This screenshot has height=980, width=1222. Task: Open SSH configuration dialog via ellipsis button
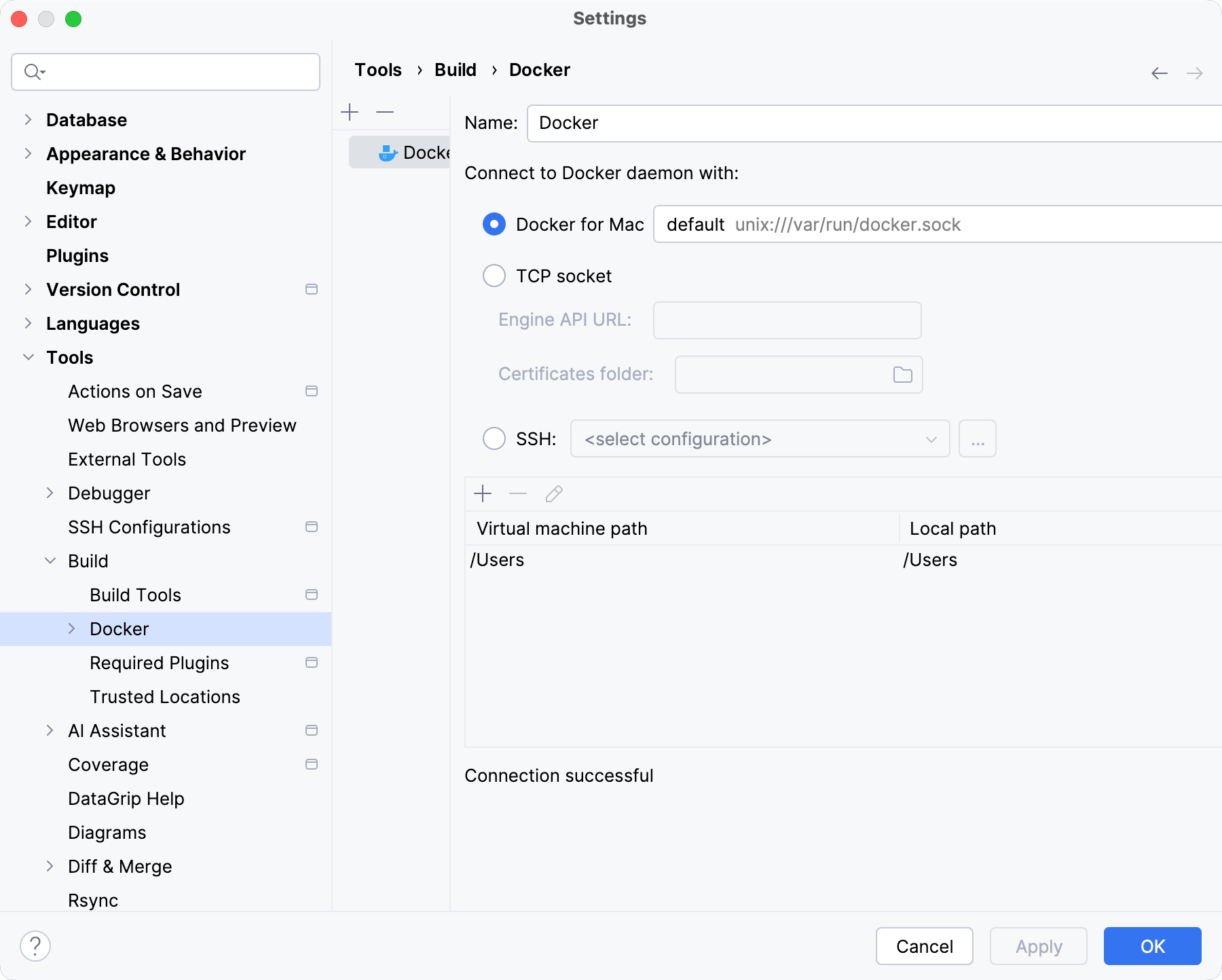[x=978, y=438]
